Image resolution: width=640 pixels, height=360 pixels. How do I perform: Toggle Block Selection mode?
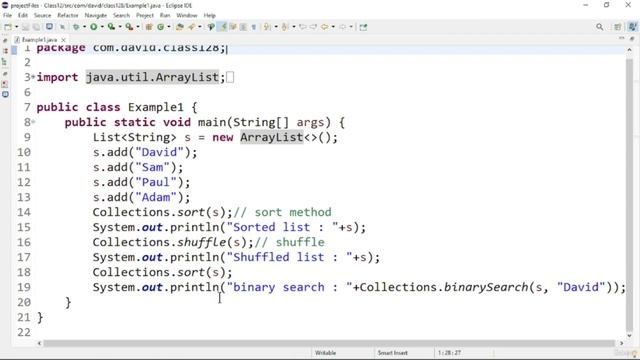tap(243, 27)
